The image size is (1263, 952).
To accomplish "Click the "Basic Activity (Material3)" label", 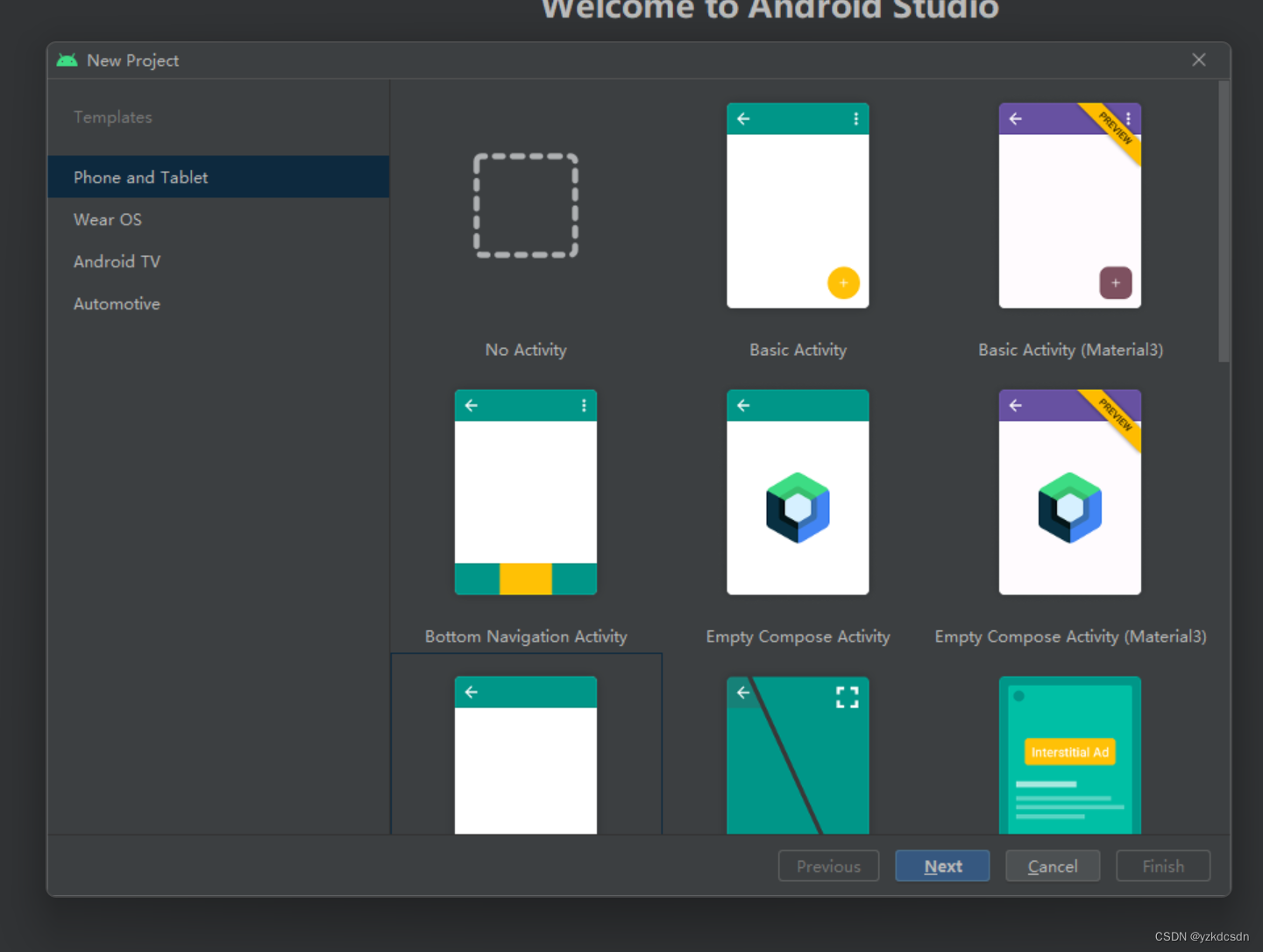I will [1070, 350].
